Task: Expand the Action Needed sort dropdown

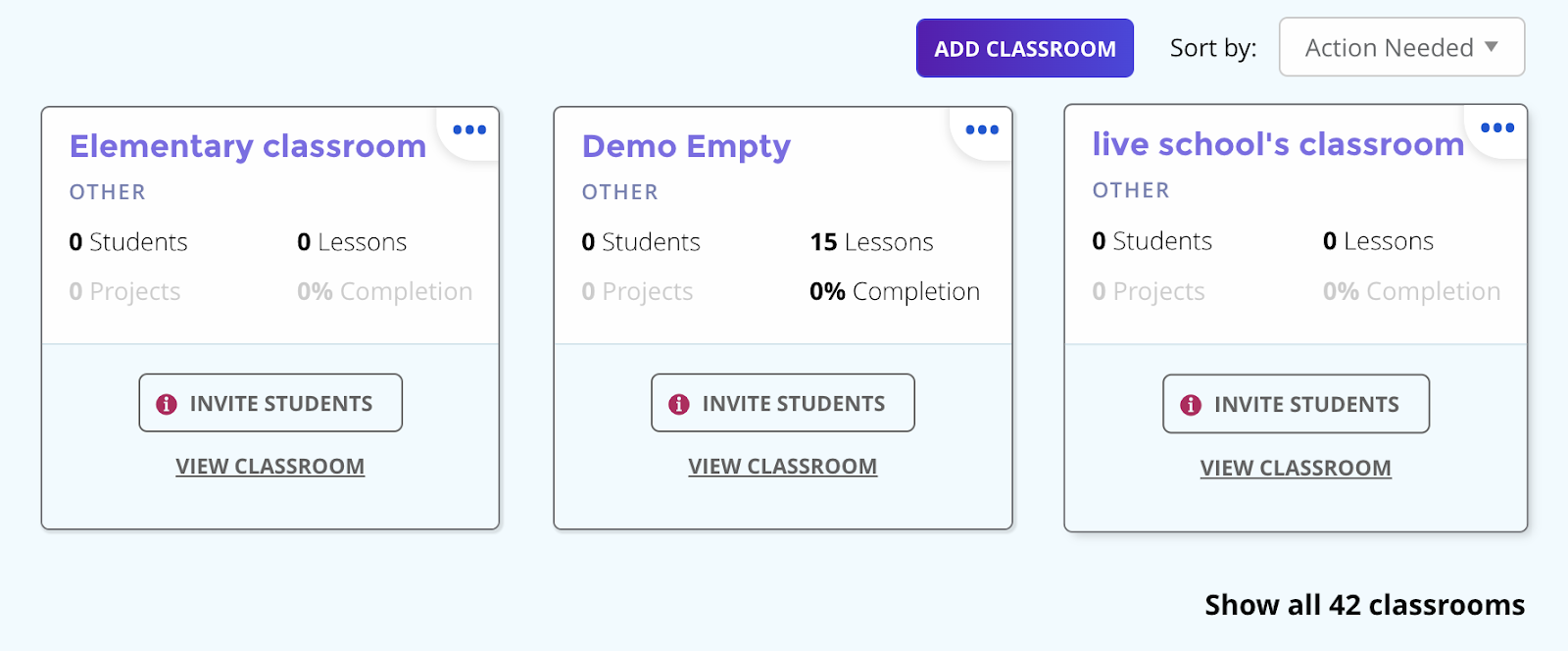Action: [x=1401, y=47]
